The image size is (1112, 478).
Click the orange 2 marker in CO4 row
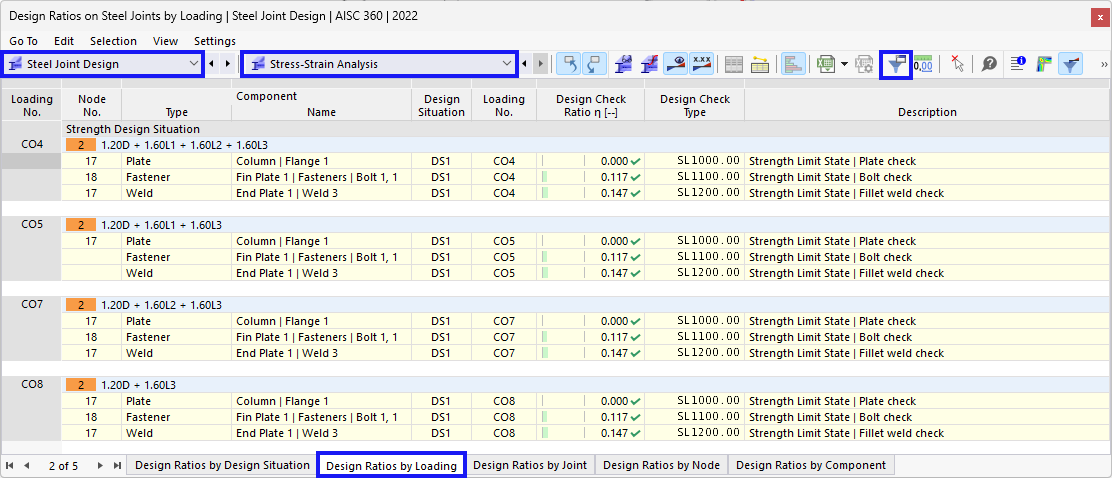tap(80, 145)
